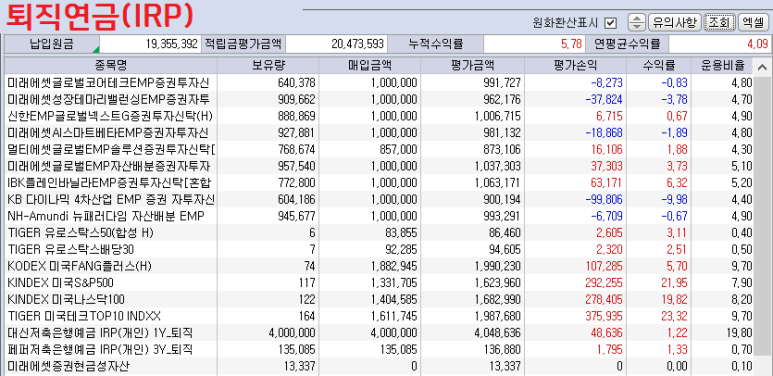
Task: Click the 조회 query button
Action: click(719, 22)
